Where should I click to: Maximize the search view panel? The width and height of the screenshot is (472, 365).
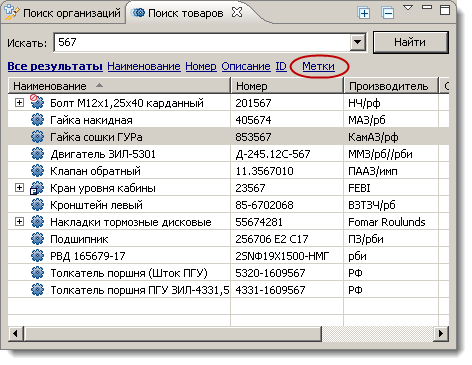[445, 10]
